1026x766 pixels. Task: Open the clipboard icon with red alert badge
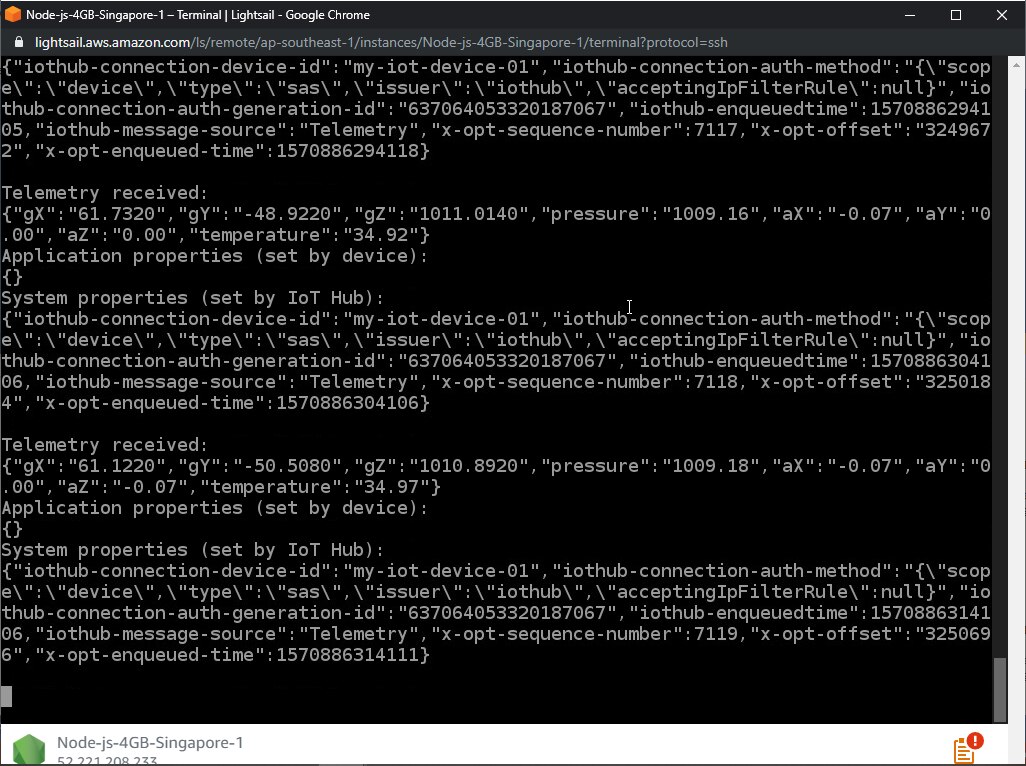click(x=968, y=749)
